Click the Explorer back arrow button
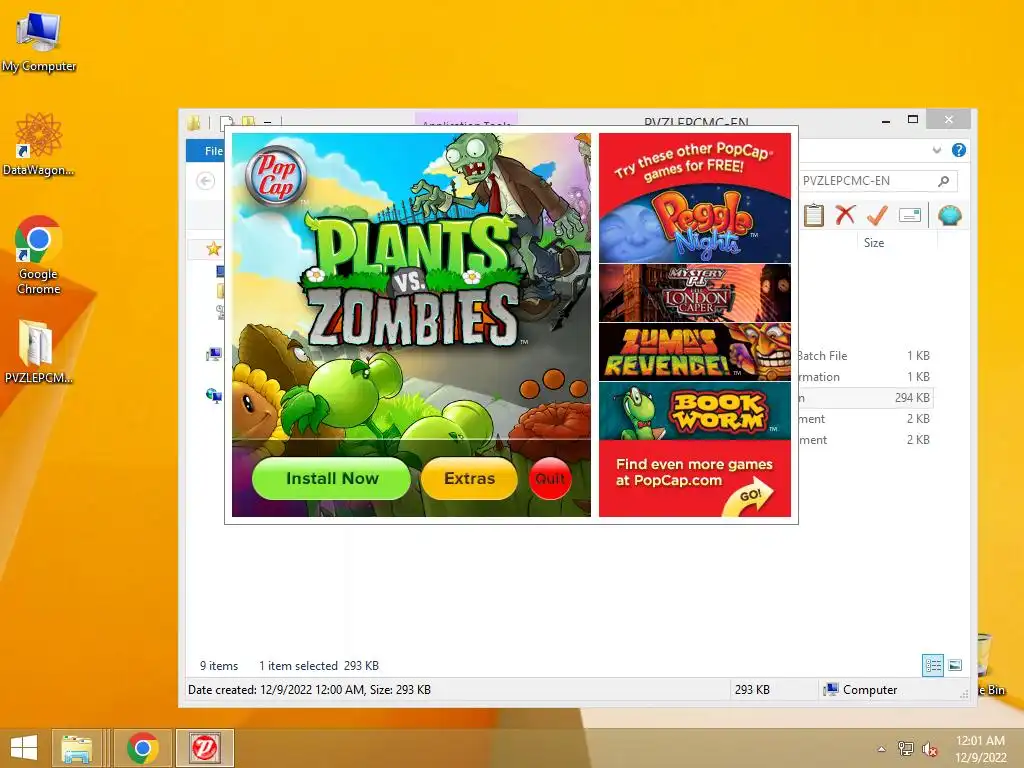Screen dimensions: 1024x768 [x=206, y=181]
